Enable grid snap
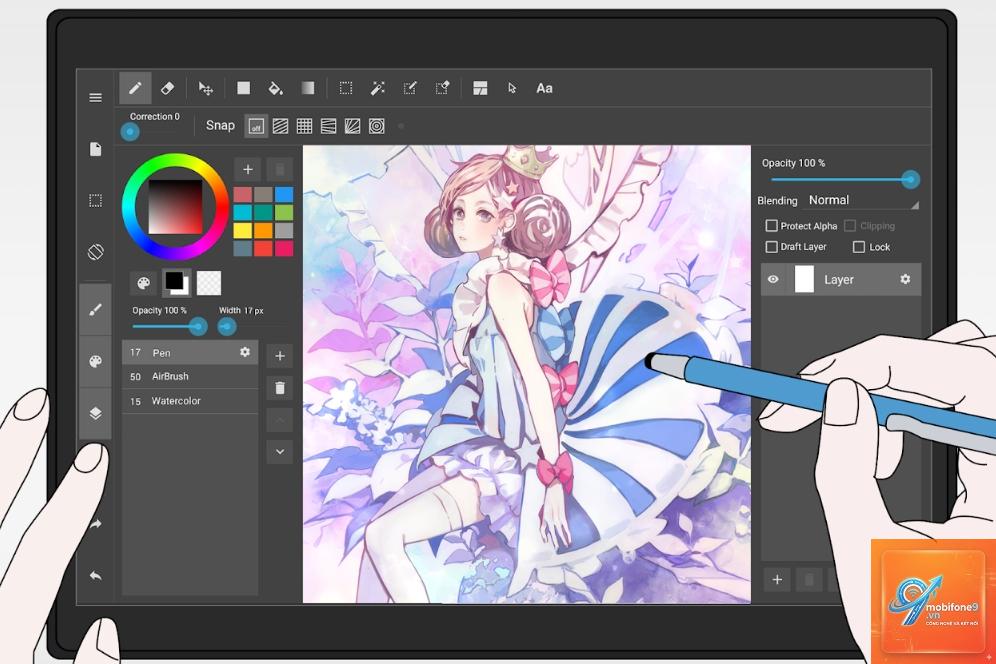The image size is (996, 664). tap(304, 126)
